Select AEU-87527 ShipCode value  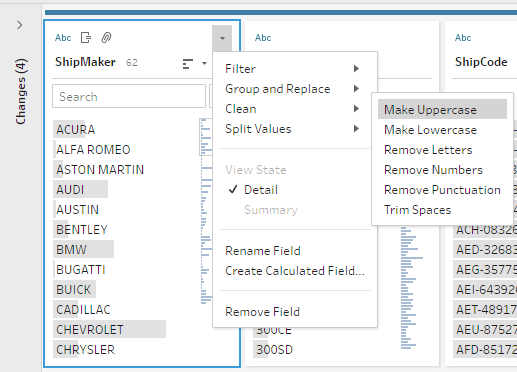(486, 329)
